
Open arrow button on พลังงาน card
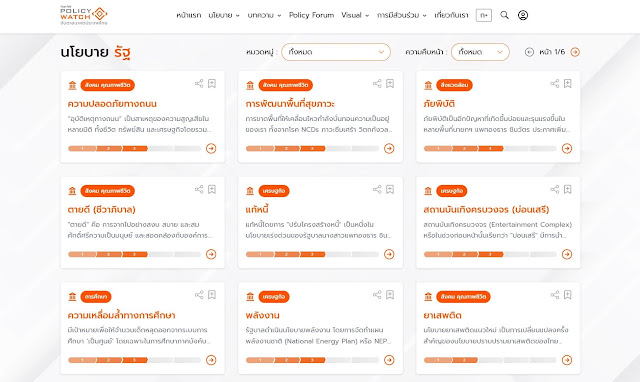pos(389,360)
